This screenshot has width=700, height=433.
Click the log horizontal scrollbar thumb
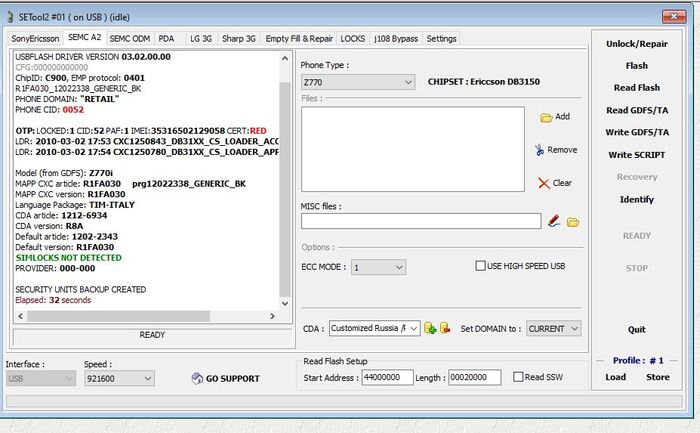click(x=118, y=316)
